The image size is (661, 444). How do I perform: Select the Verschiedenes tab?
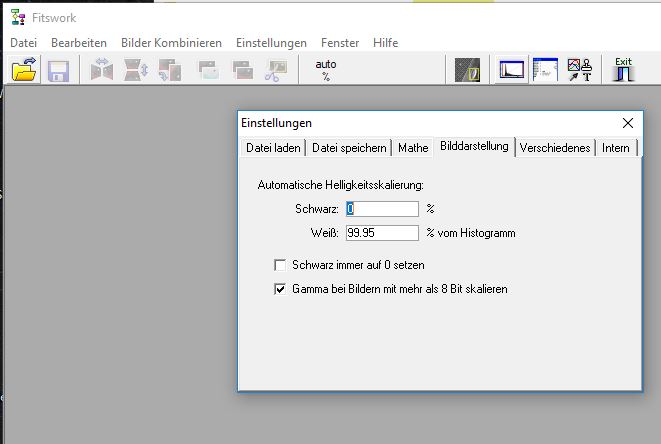(x=555, y=148)
